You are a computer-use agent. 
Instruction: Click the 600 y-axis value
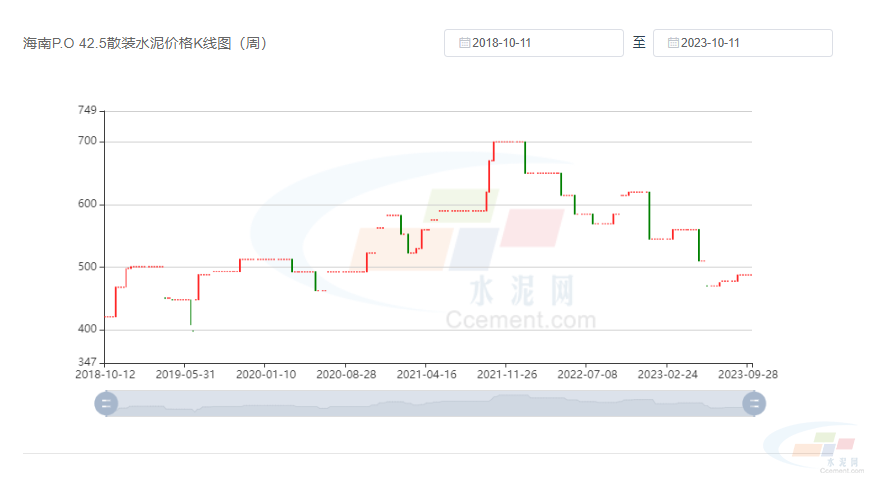tap(88, 204)
